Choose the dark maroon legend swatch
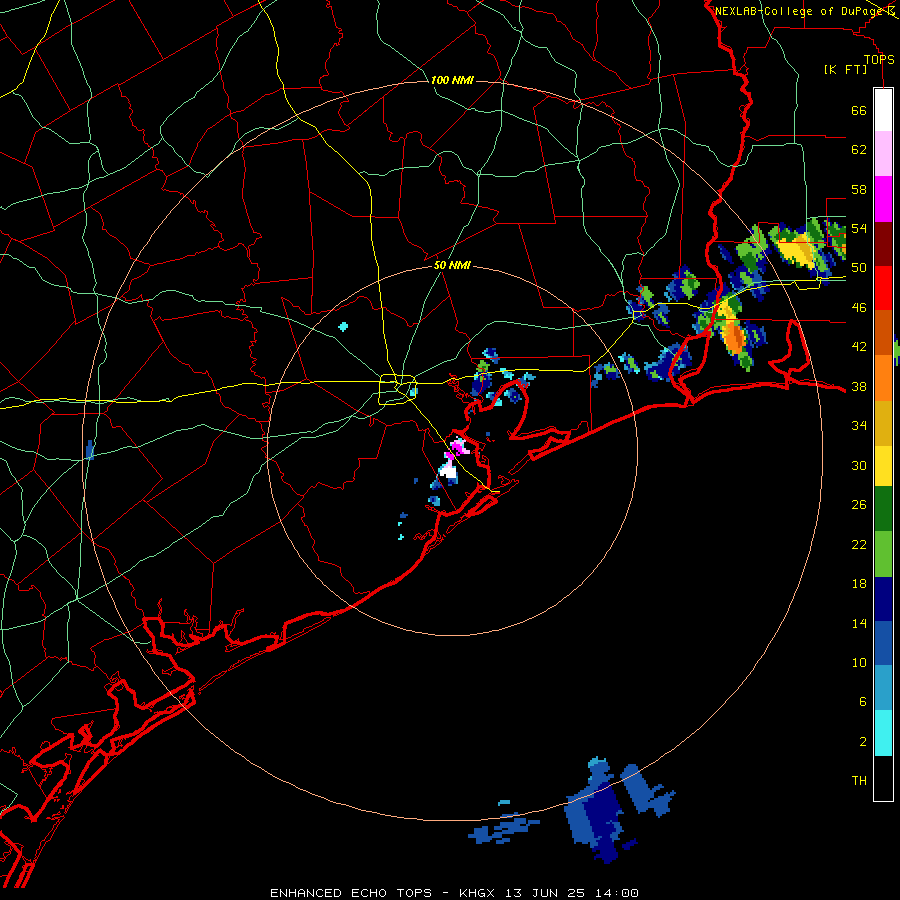Screen dimensions: 900x900 [x=883, y=243]
